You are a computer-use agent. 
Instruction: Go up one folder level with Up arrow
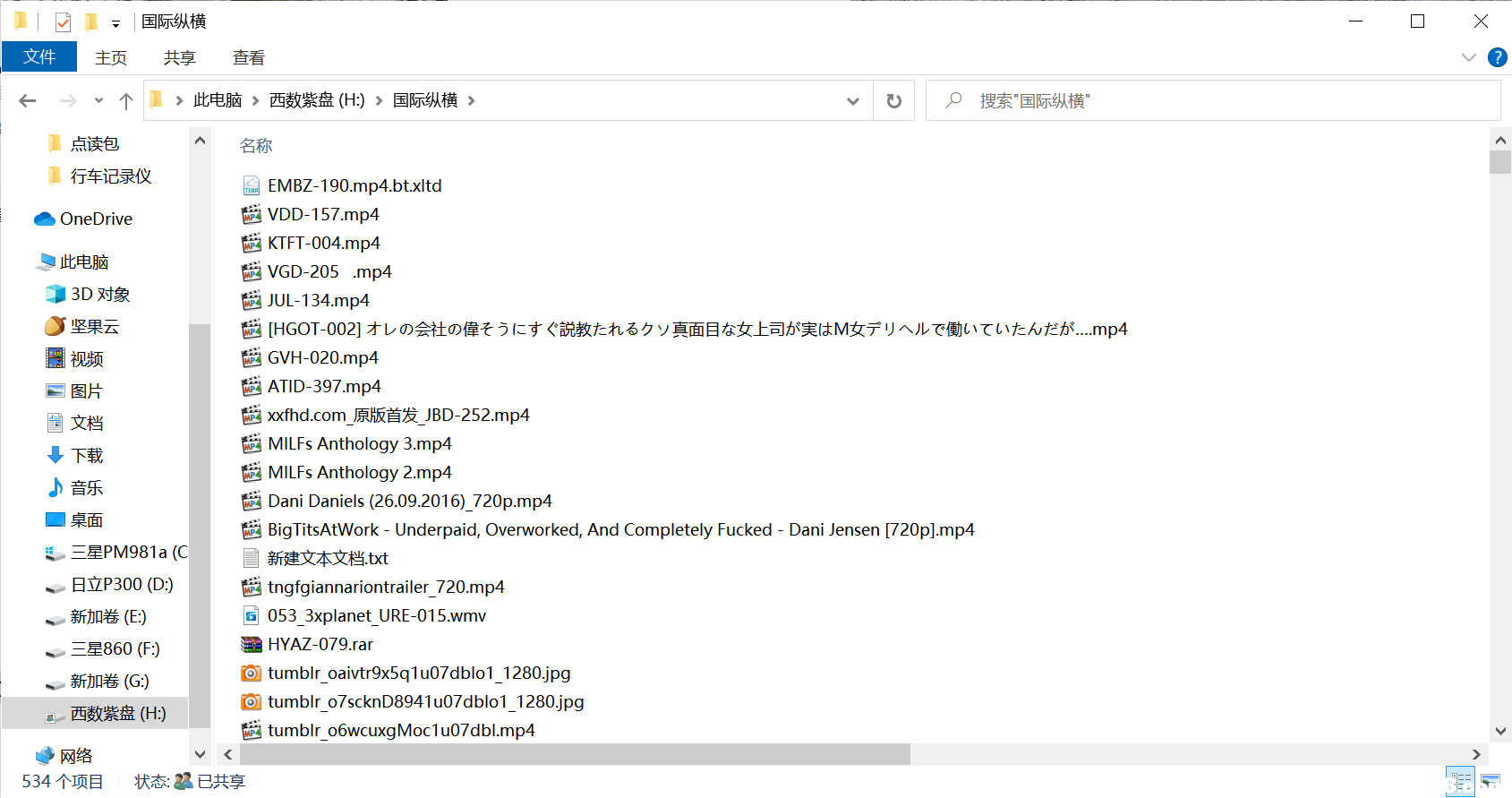[126, 100]
